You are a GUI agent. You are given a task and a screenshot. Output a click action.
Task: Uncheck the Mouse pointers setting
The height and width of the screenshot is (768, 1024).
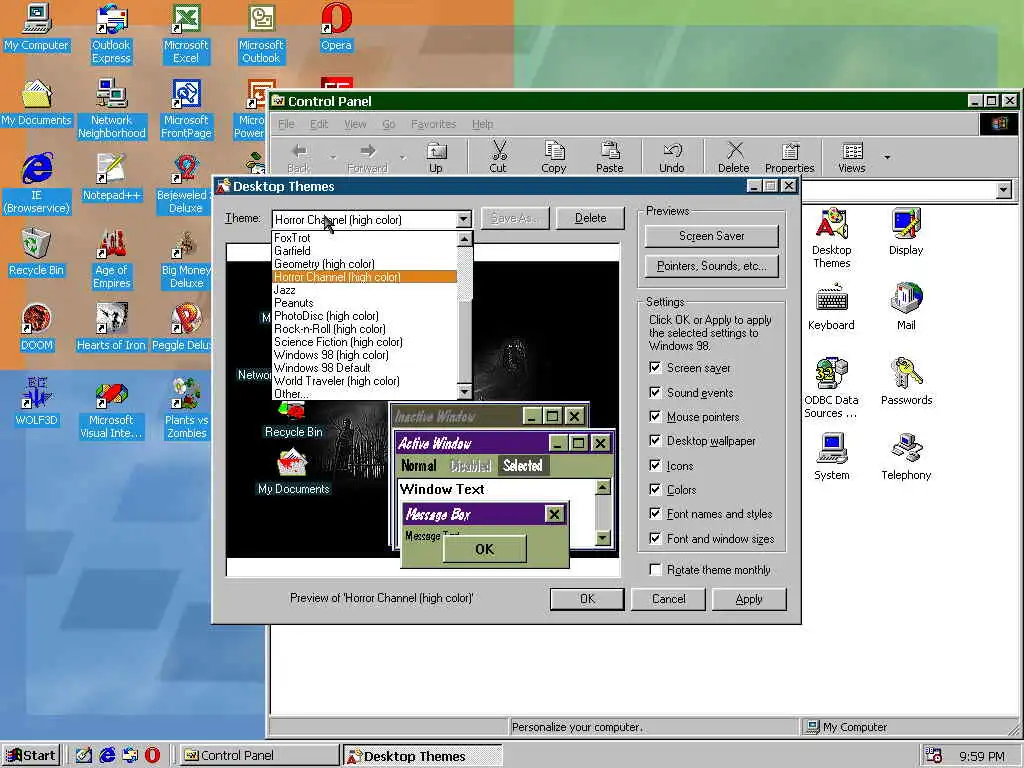click(x=655, y=416)
